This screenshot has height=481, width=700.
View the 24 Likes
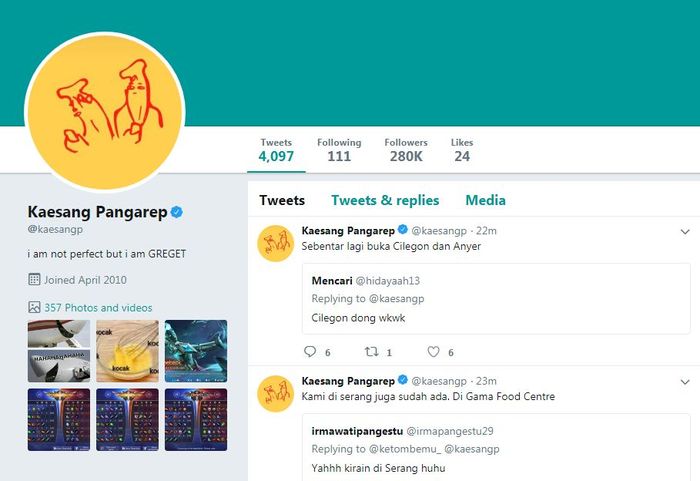[x=462, y=150]
